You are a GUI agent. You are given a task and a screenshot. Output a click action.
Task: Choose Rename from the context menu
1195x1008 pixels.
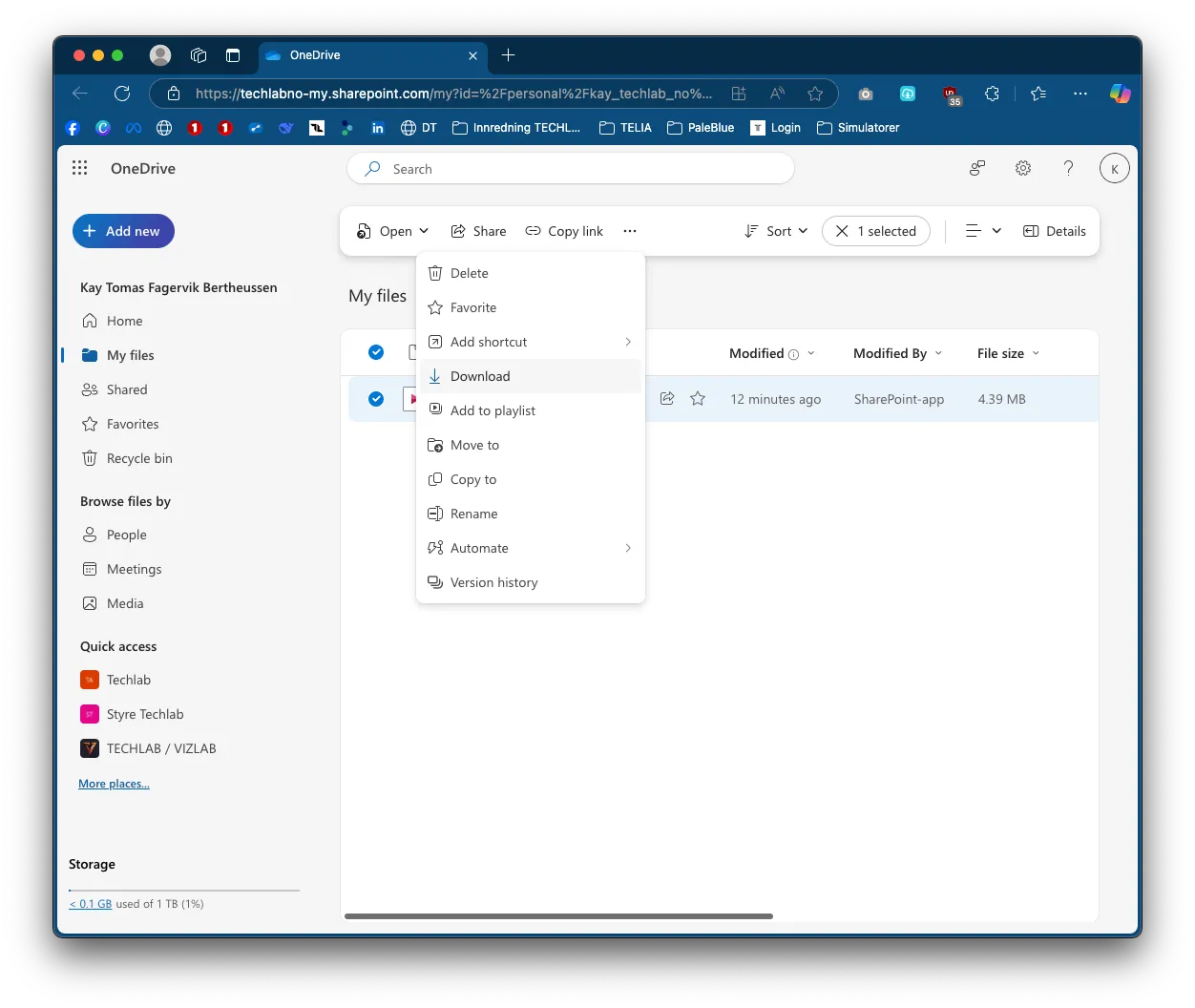coord(531,514)
